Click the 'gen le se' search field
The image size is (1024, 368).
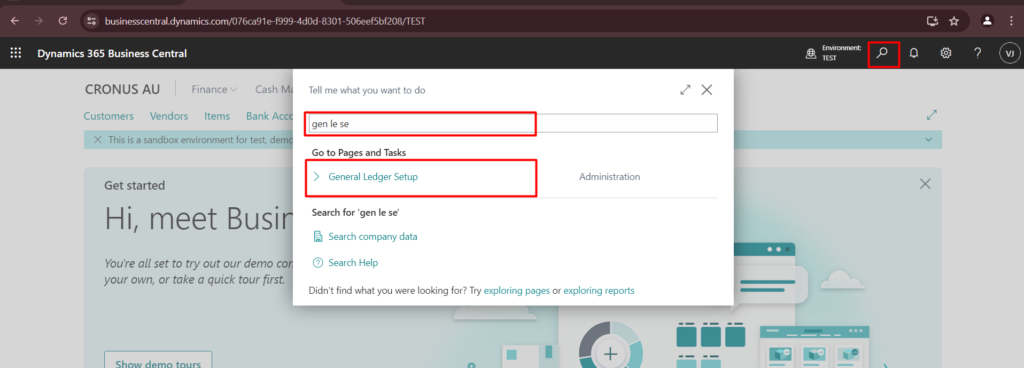[513, 123]
